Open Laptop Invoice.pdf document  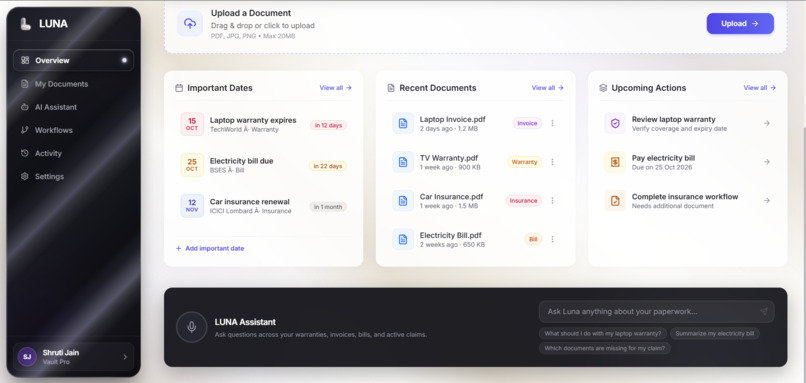coord(452,119)
